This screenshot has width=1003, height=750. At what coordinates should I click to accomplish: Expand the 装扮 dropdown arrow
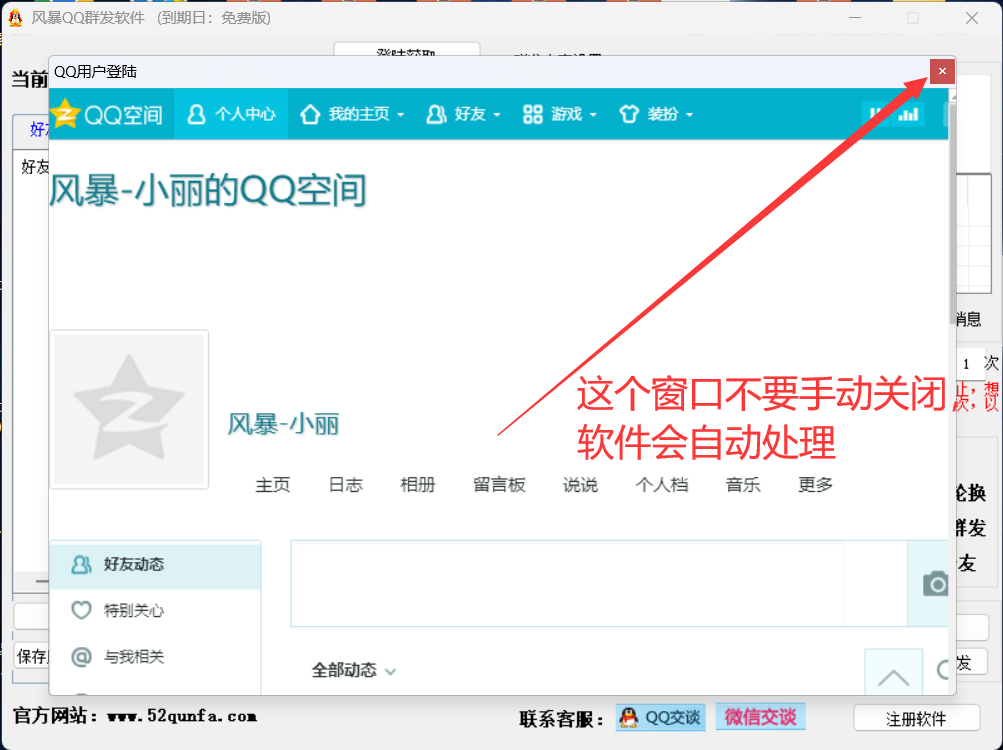689,115
